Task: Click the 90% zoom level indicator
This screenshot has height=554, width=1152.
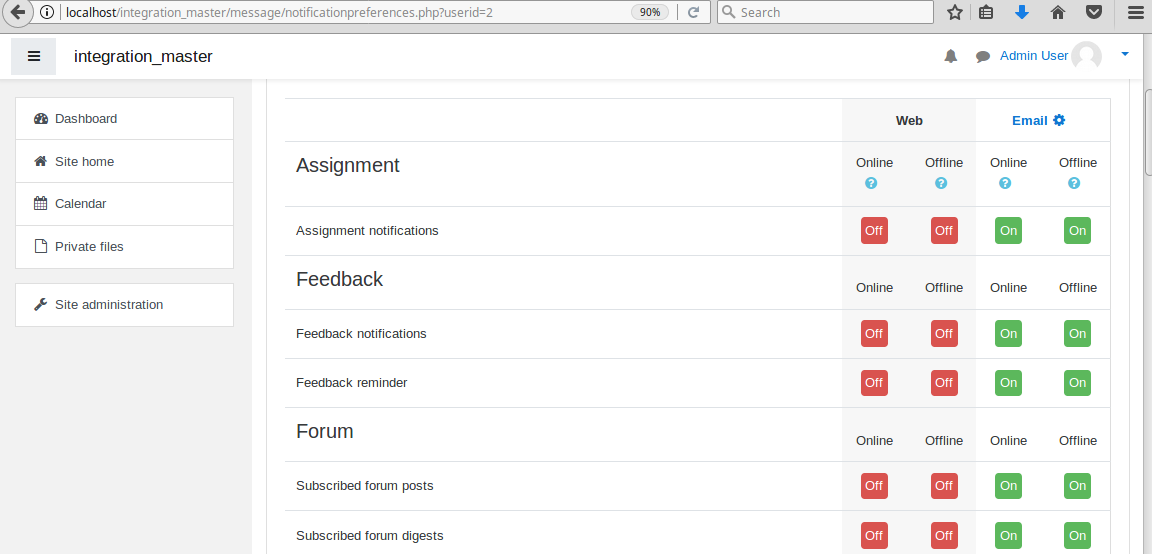Action: [x=649, y=12]
